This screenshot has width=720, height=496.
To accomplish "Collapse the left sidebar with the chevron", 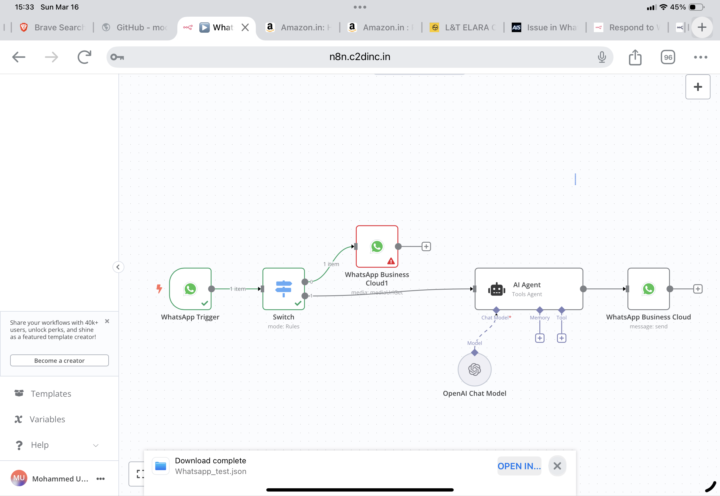I will 118,267.
